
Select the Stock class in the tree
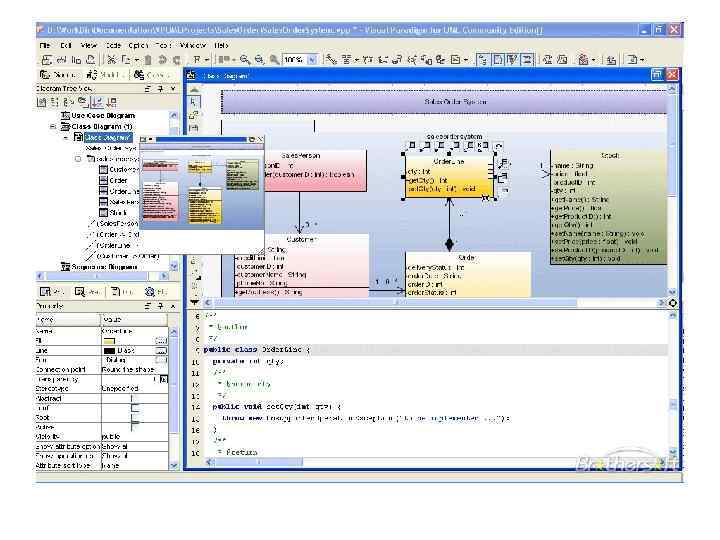click(x=113, y=213)
